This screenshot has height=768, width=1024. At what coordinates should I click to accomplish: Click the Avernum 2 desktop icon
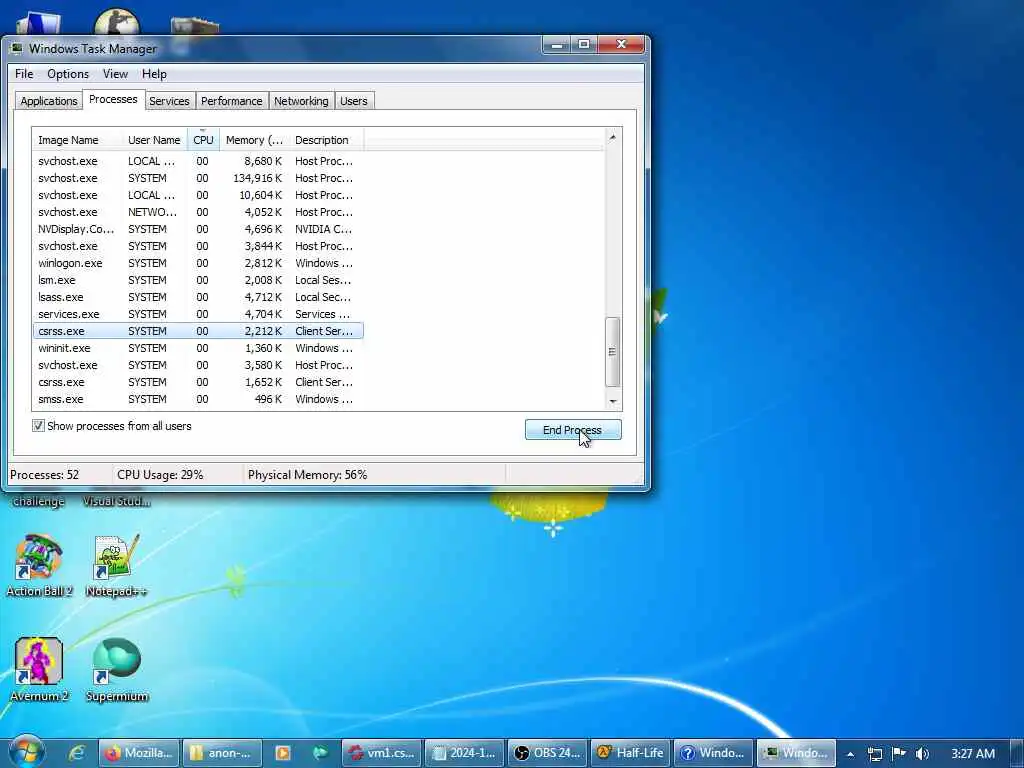[x=39, y=669]
